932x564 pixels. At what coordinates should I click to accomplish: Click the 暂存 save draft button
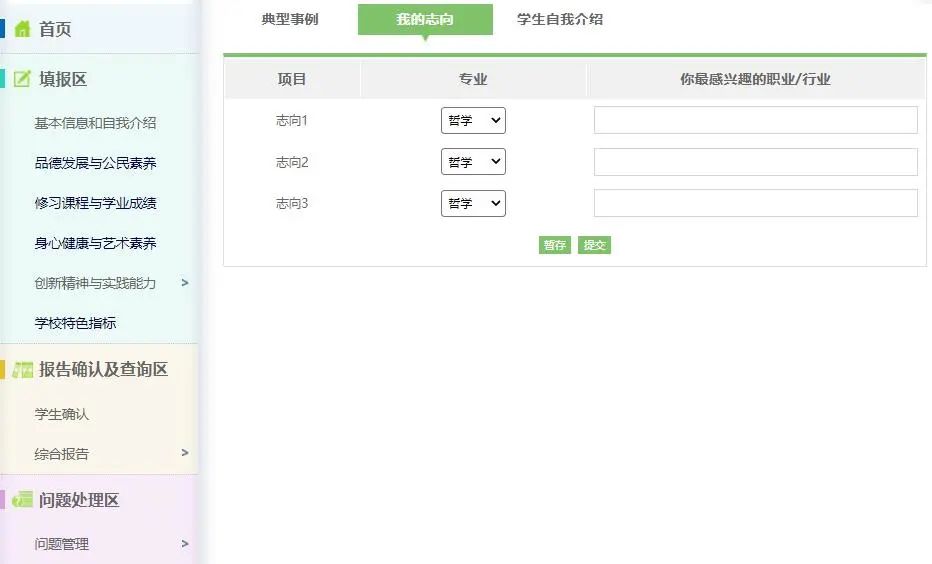tap(555, 245)
